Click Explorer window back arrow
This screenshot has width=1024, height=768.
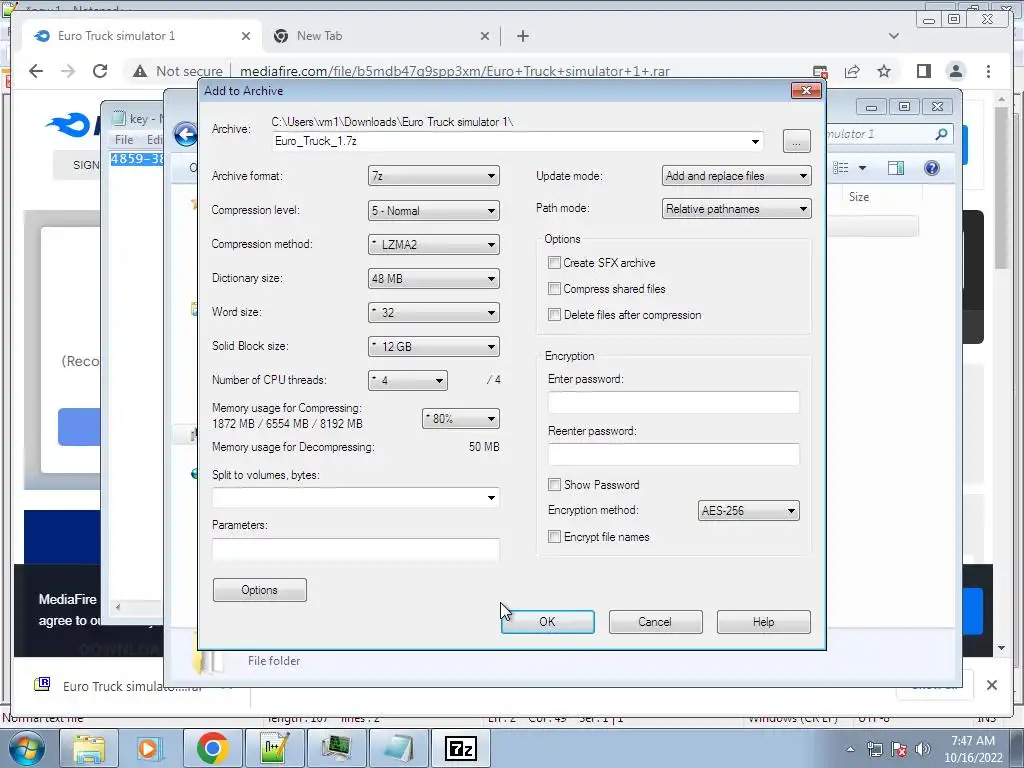[185, 135]
